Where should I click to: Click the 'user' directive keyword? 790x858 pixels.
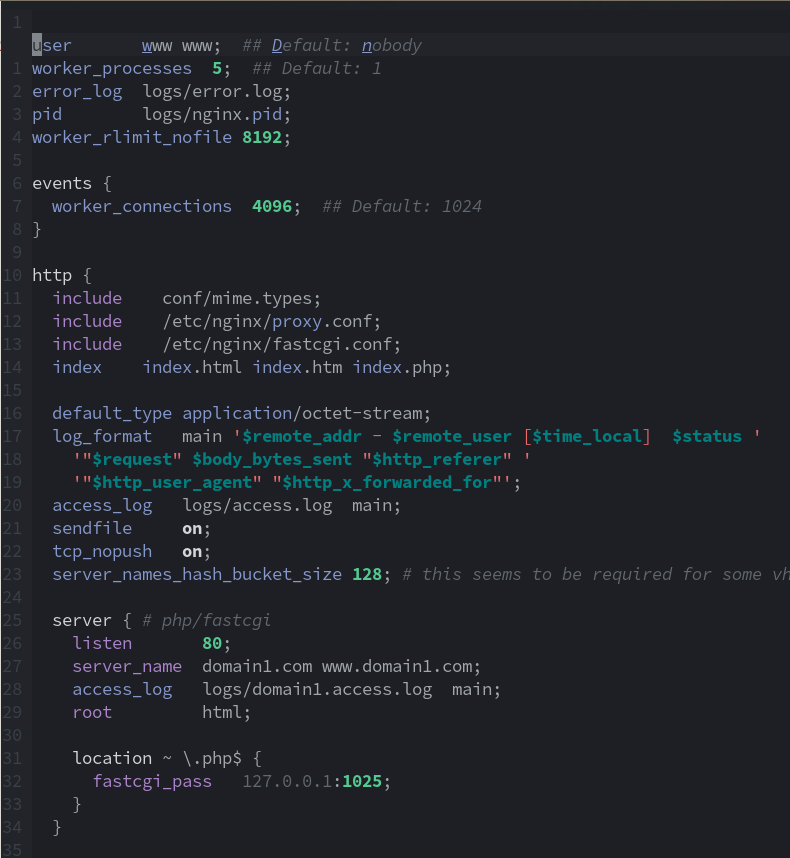(x=52, y=45)
